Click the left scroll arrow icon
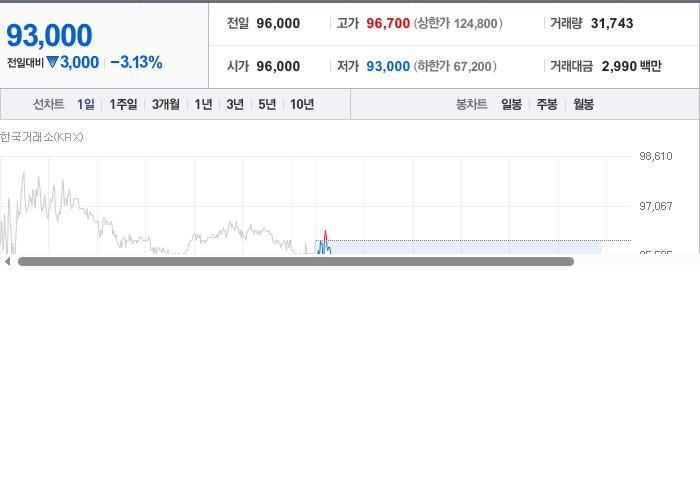 pyautogui.click(x=7, y=262)
